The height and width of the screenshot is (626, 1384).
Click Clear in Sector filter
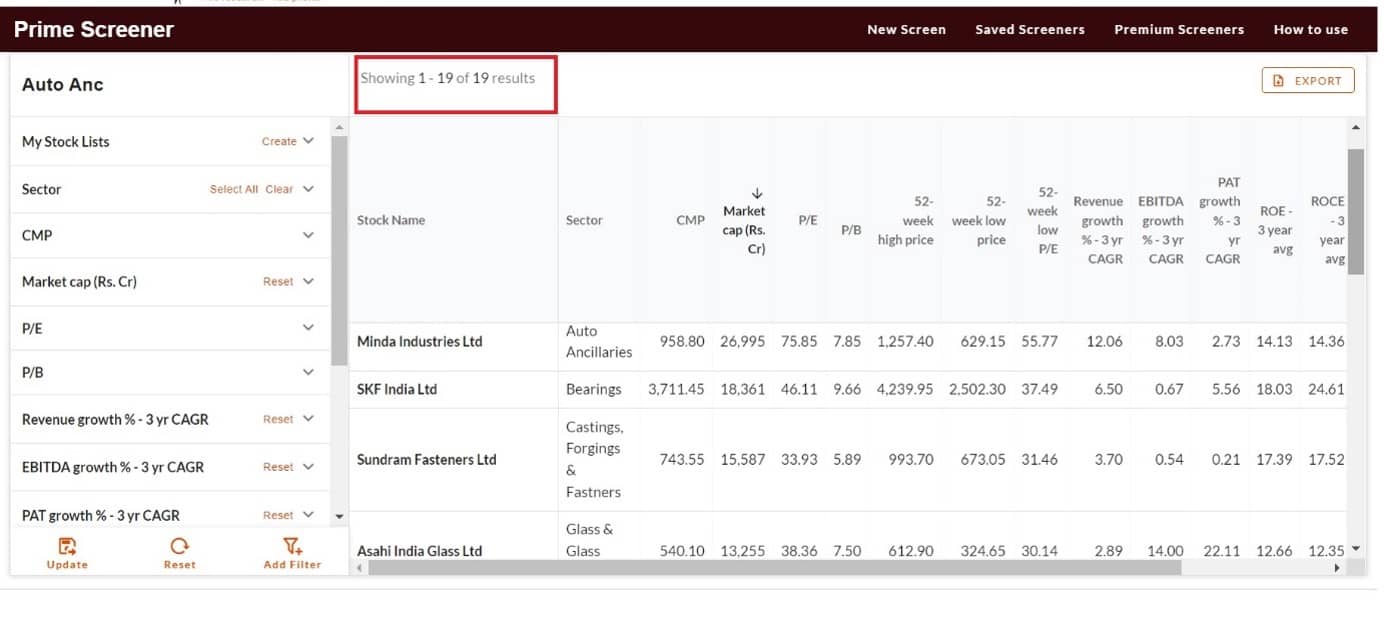279,189
